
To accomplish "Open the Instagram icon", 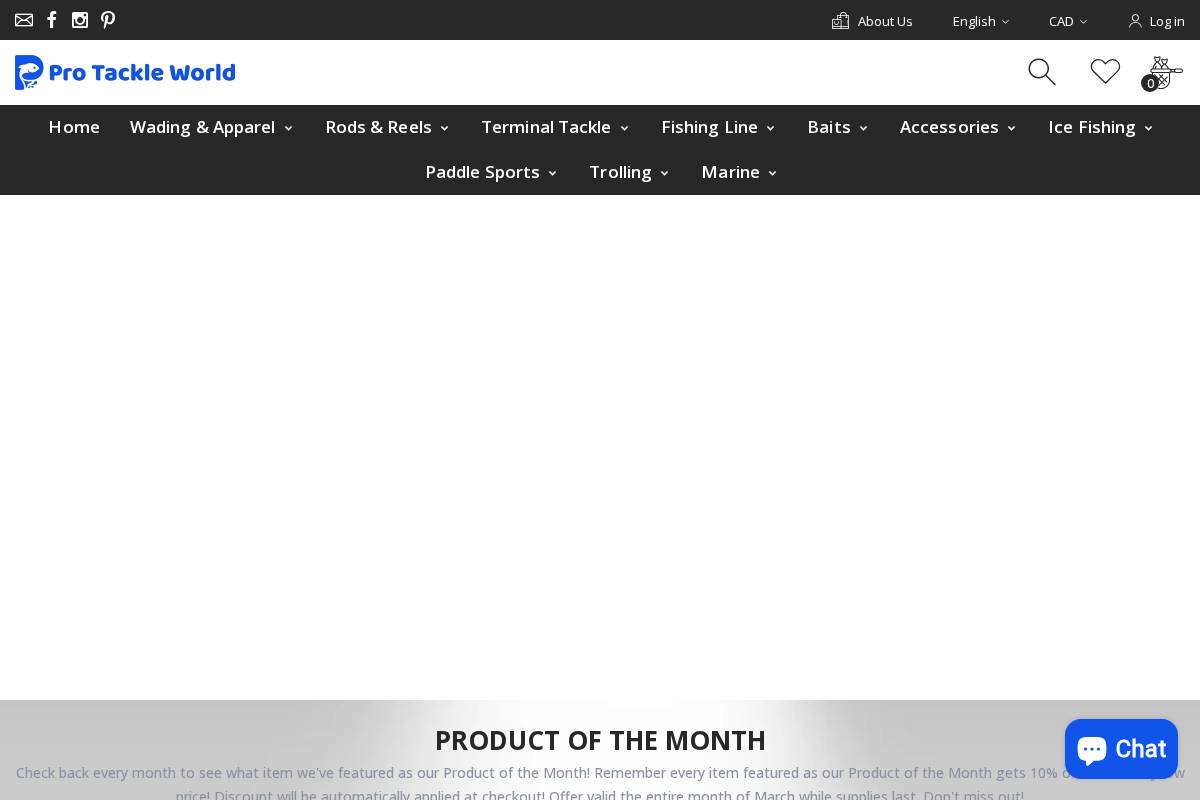I will coord(80,20).
